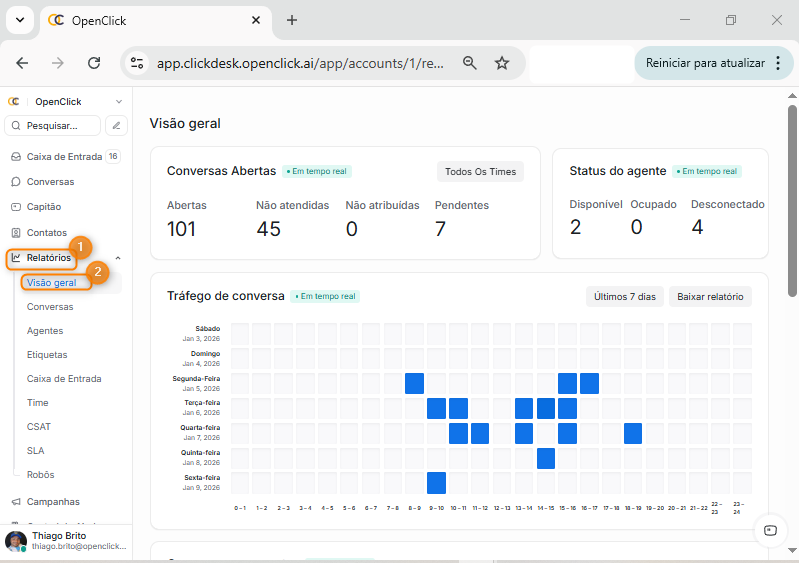Bookmark this page with star icon
Viewport: 799px width, 563px height.
[x=502, y=63]
